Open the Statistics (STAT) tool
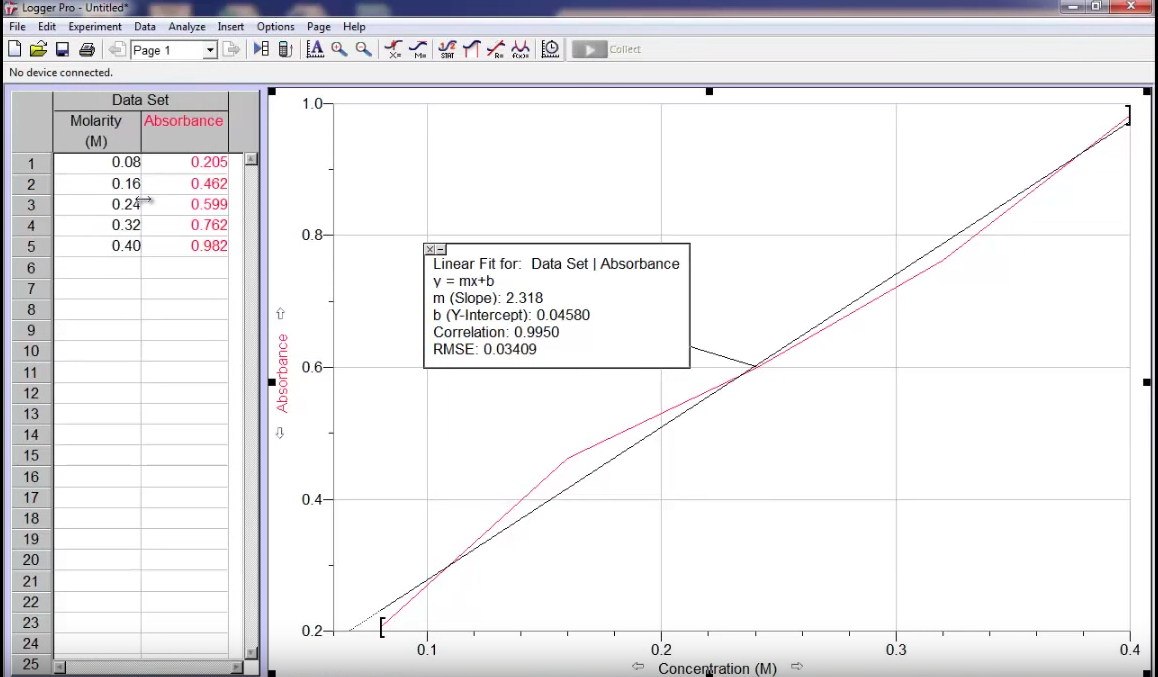Screen dimensions: 1158x677 click(x=447, y=49)
